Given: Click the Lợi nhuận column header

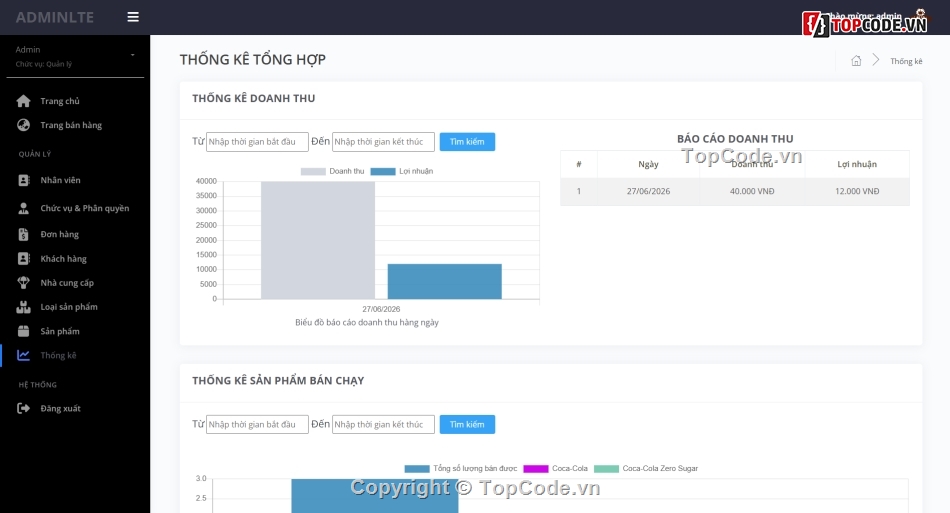Looking at the screenshot, I should 857,164.
